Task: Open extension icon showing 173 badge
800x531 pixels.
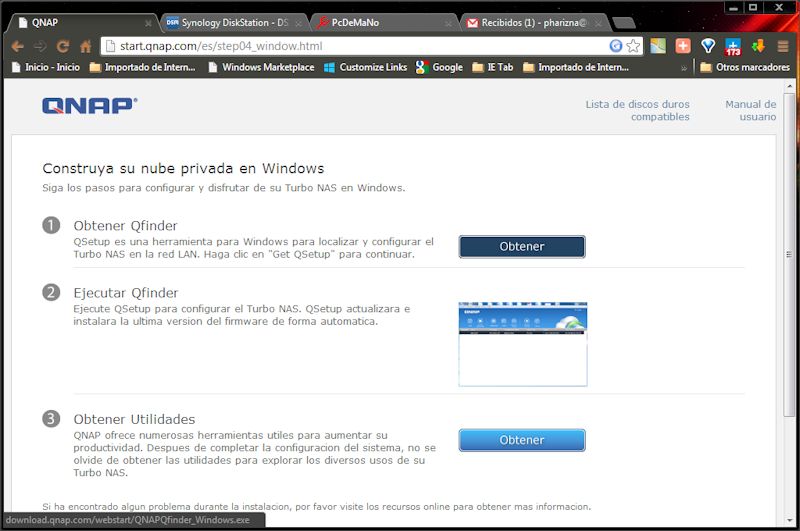Action: (x=733, y=47)
